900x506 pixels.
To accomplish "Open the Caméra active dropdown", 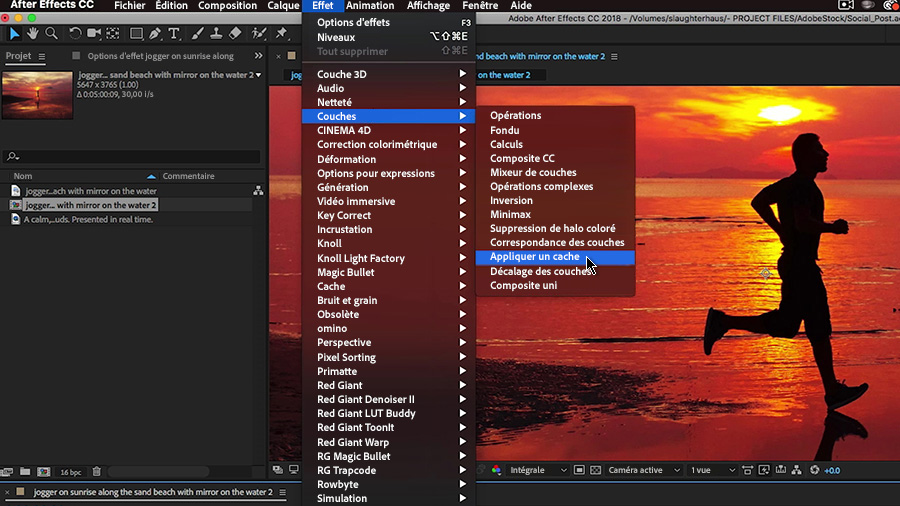I will click(643, 470).
